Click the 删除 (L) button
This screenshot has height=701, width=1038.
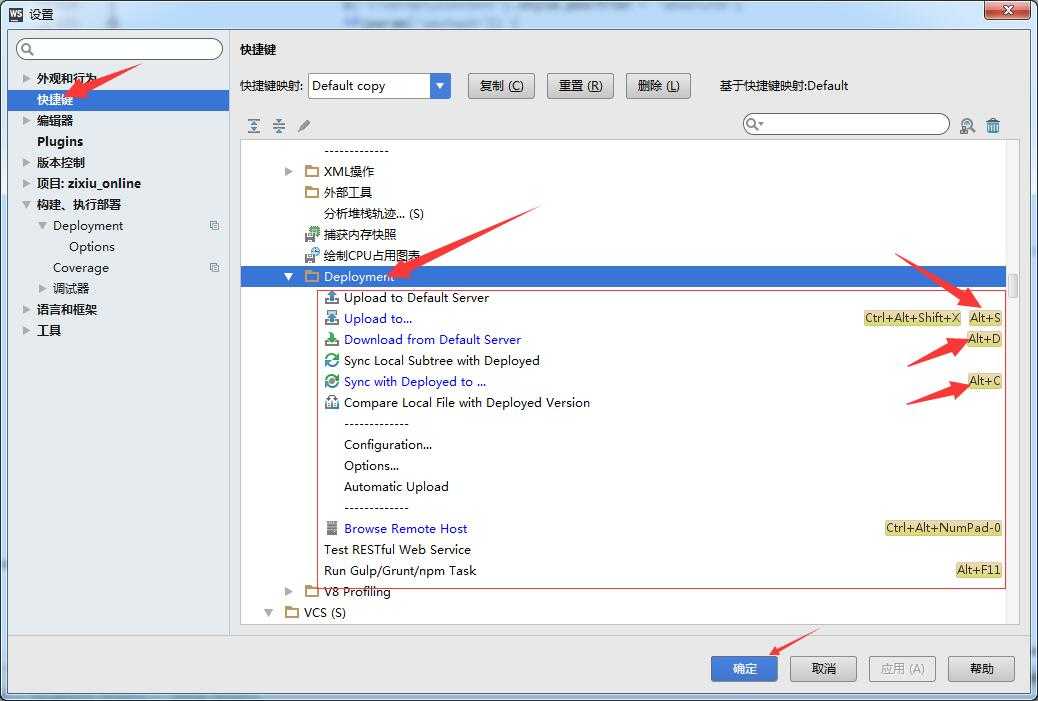coord(658,86)
